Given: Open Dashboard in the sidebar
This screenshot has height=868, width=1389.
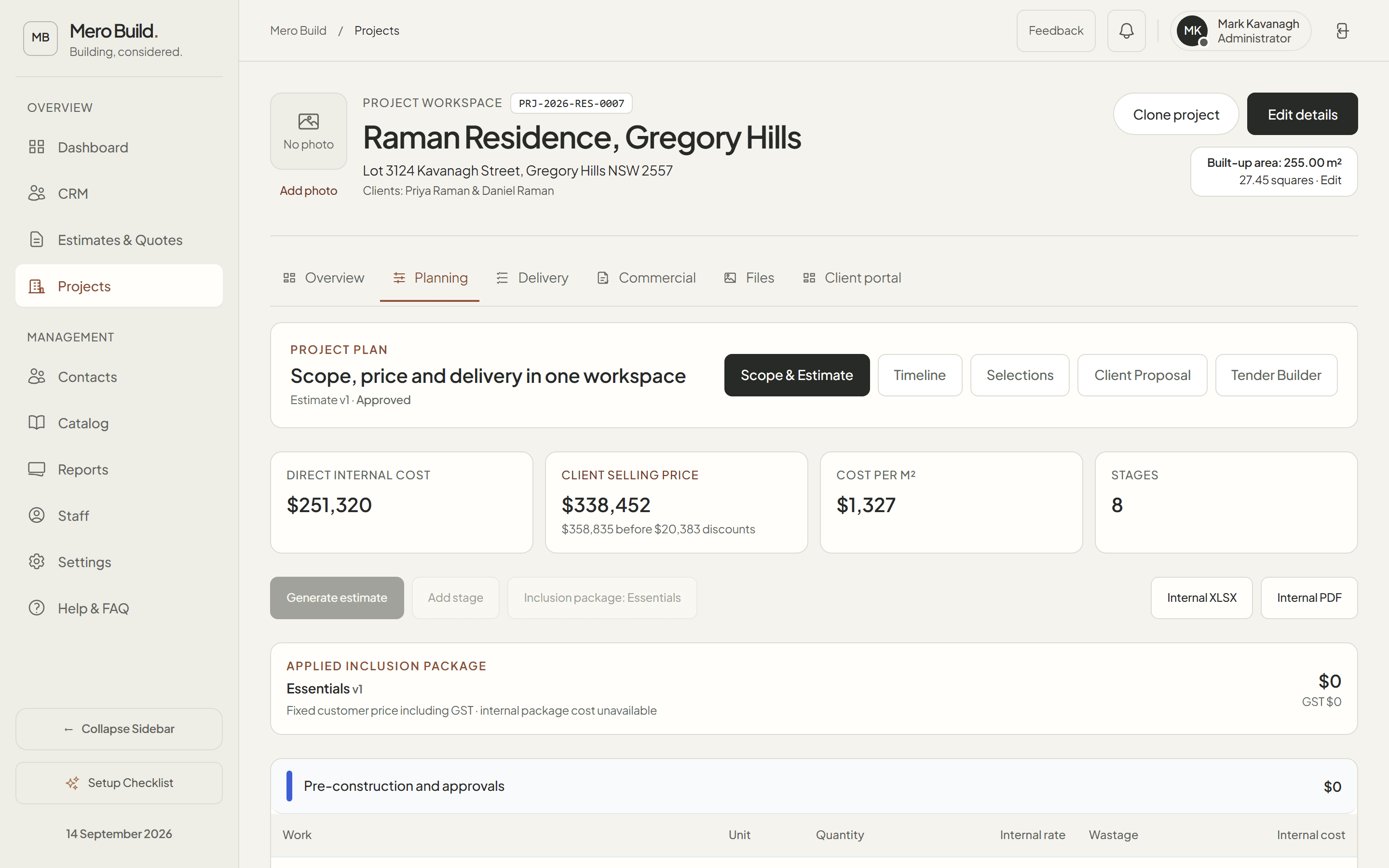Looking at the screenshot, I should click(119, 147).
